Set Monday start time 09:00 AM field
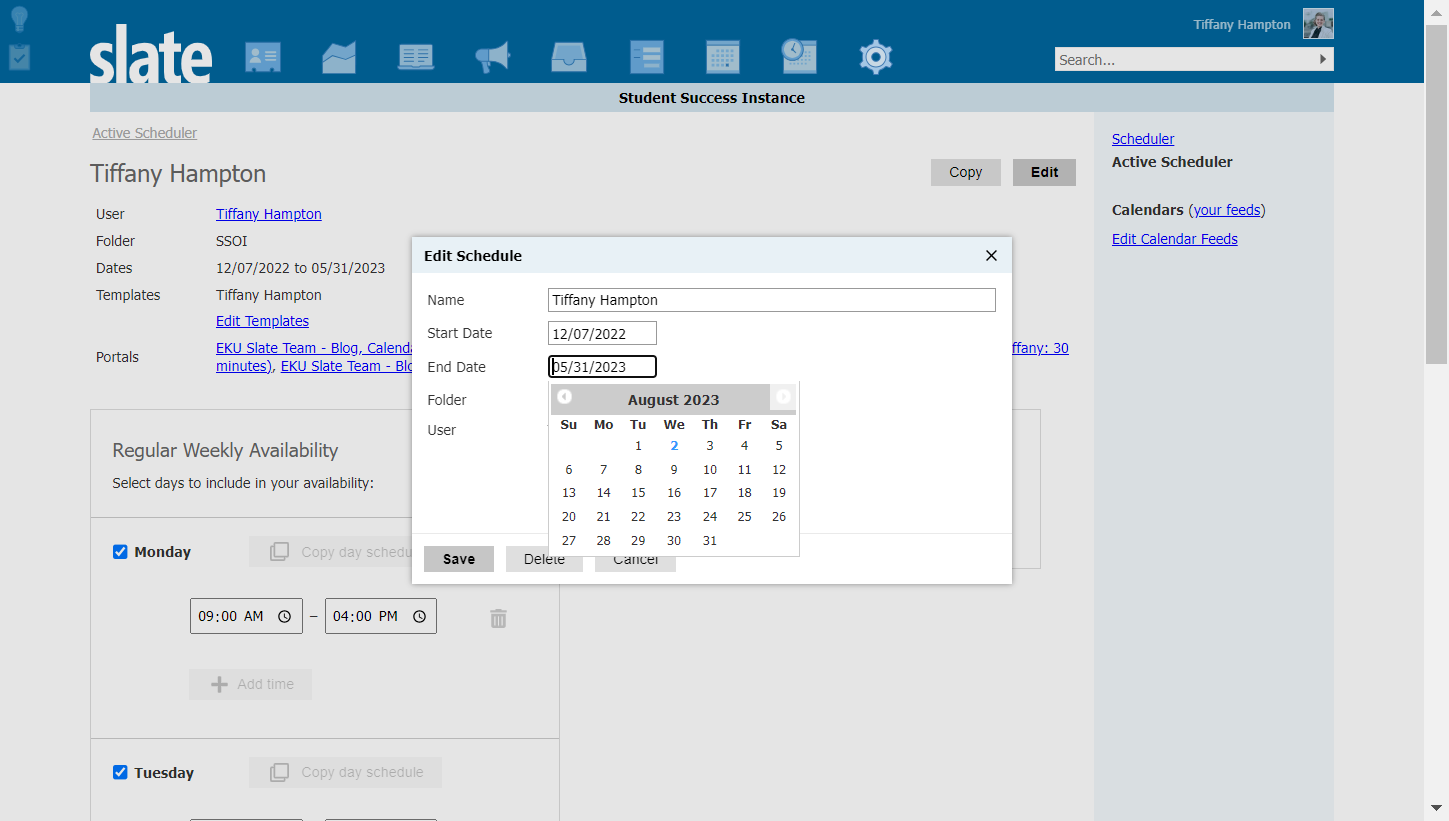This screenshot has height=821, width=1449. point(246,616)
